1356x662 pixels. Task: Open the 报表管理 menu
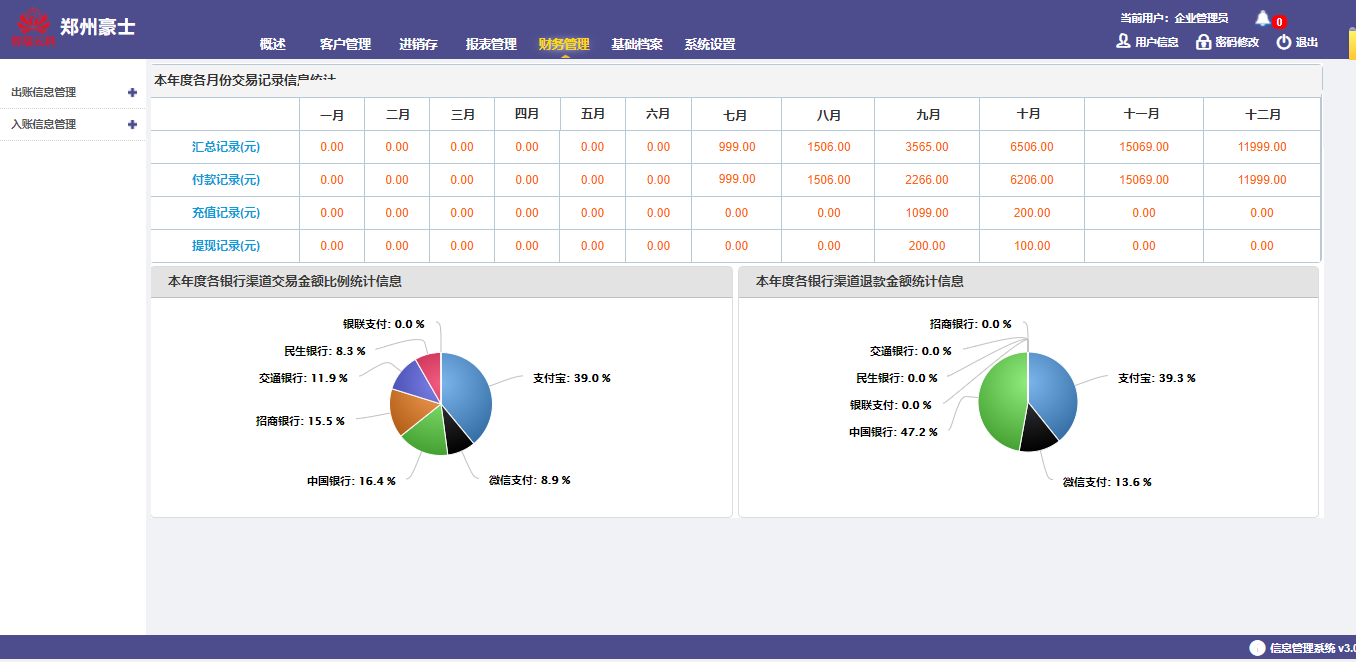pyautogui.click(x=491, y=44)
